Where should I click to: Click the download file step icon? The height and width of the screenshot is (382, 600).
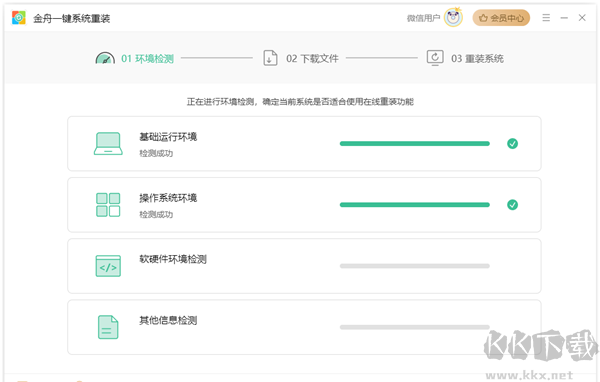click(x=270, y=58)
